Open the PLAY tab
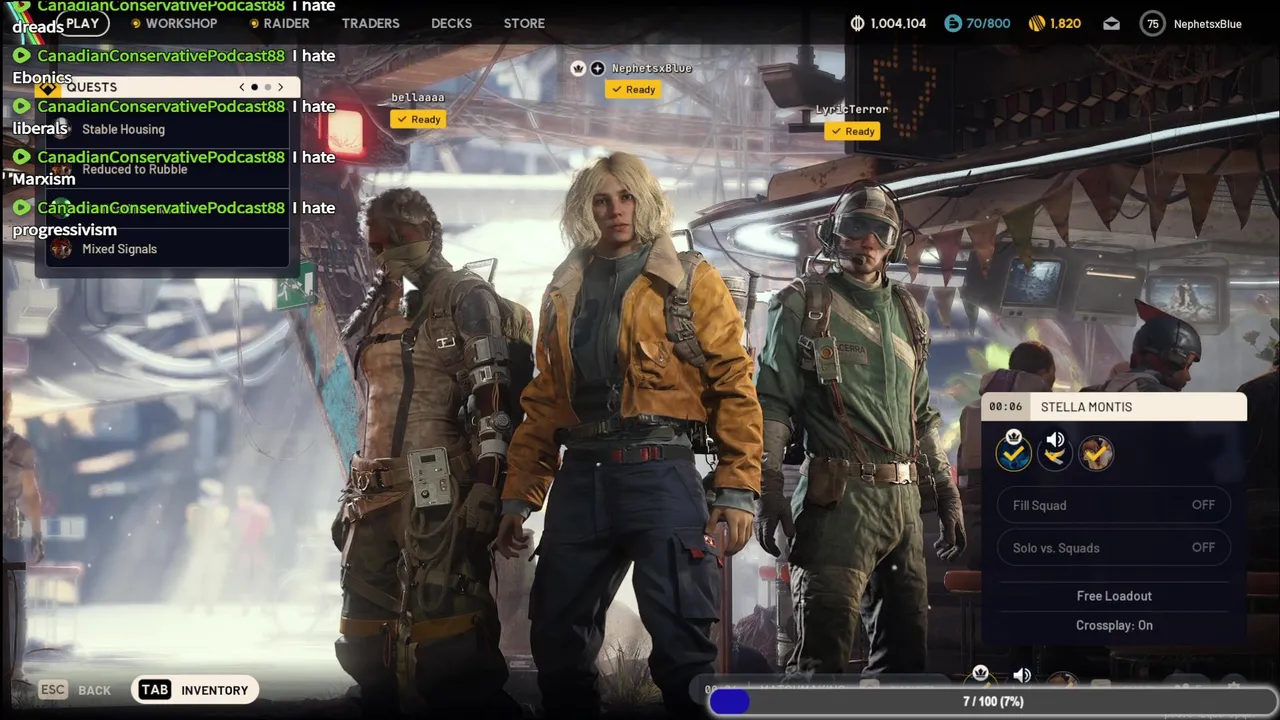 click(82, 23)
